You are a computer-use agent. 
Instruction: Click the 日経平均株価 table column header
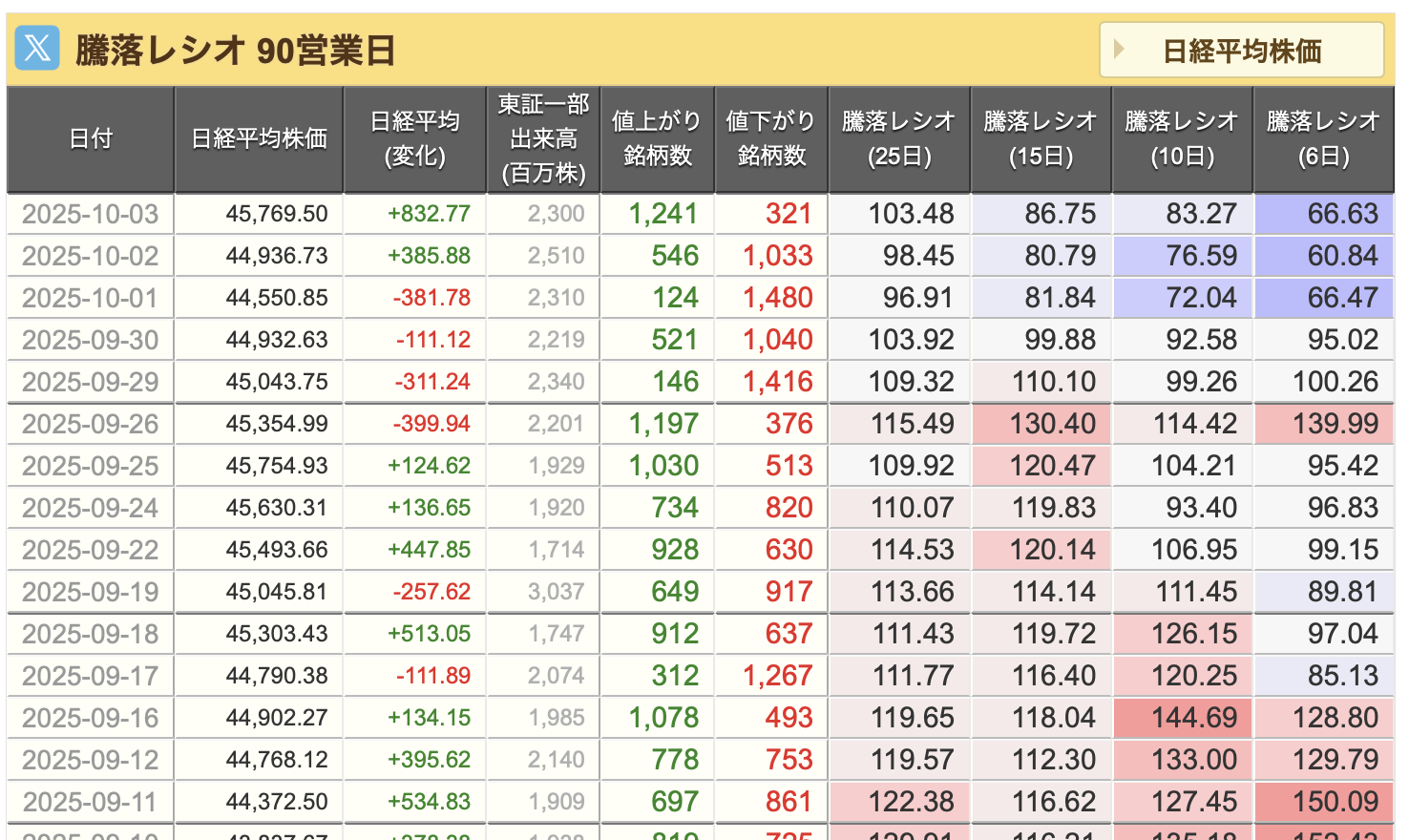click(259, 139)
